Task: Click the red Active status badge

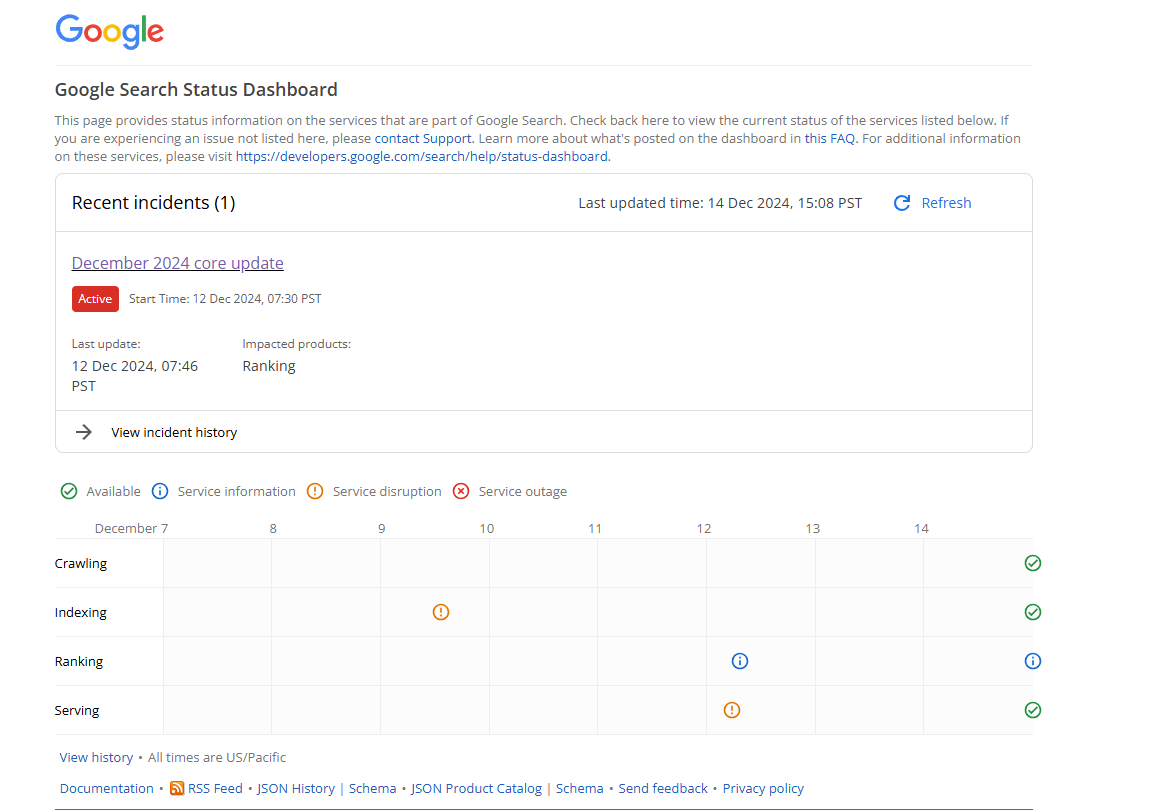Action: tap(95, 299)
